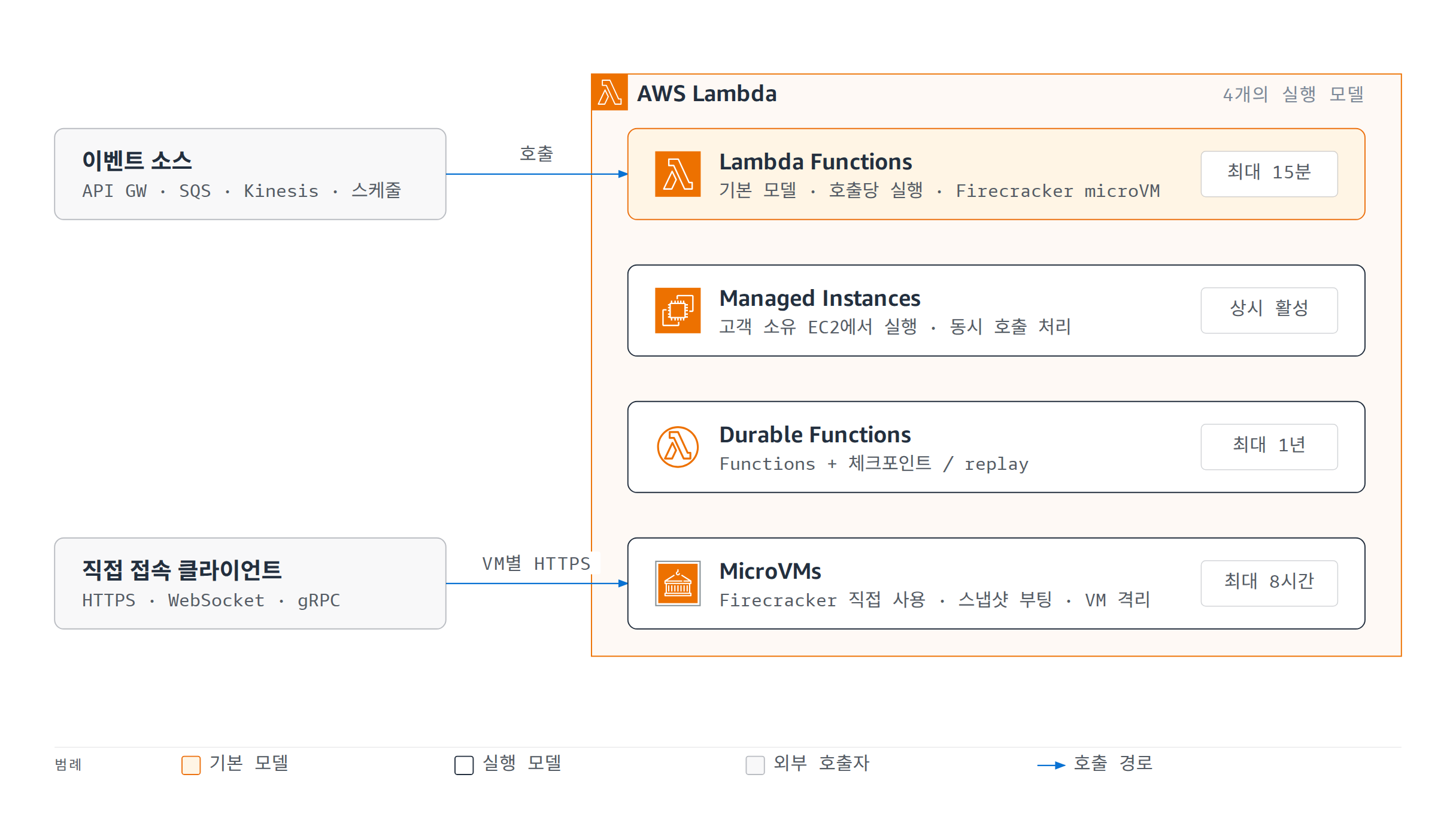Click the 기본 모델 legend text
Screen dimensions: 1456x820
coord(248,763)
